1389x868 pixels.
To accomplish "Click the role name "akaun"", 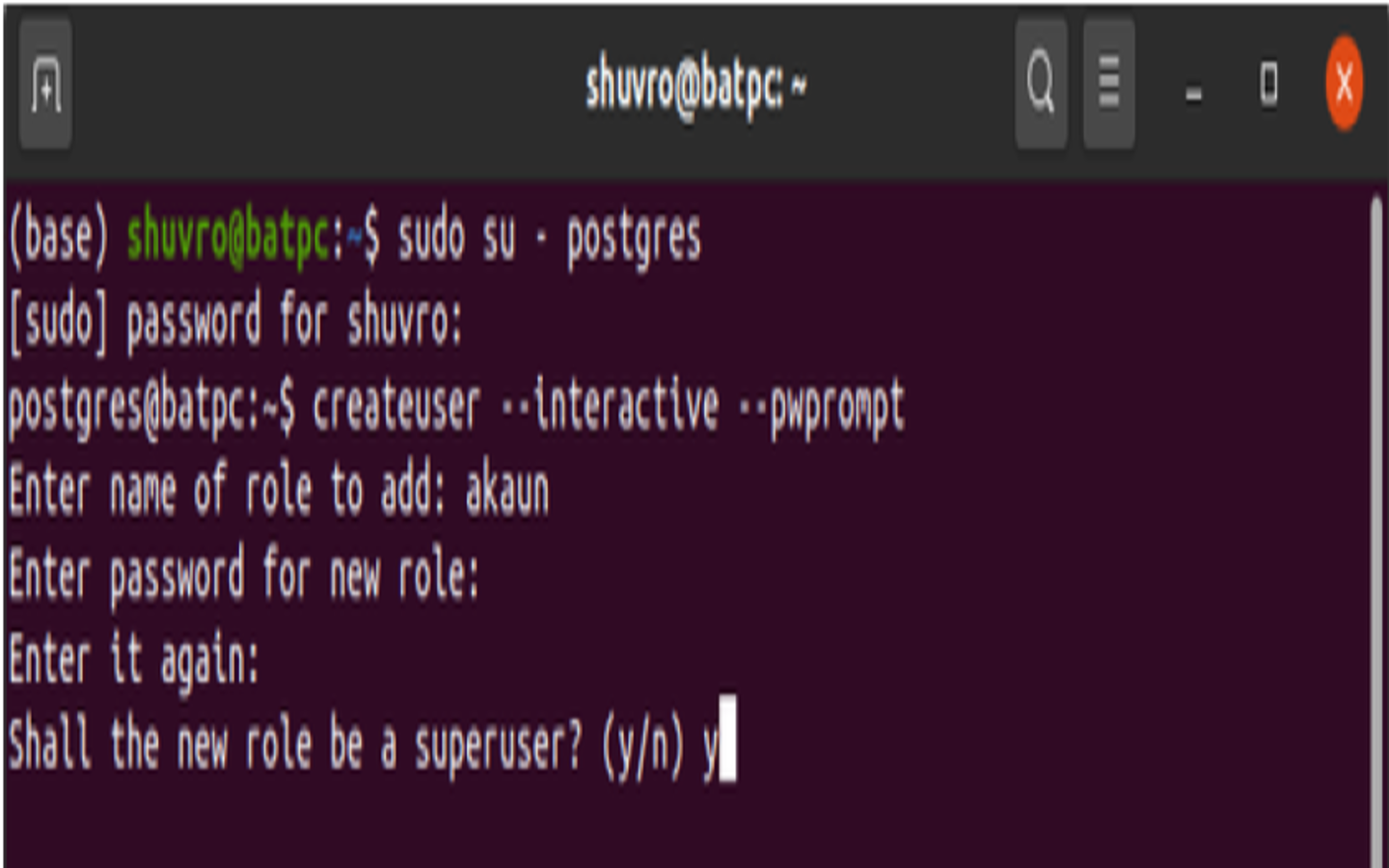I will (507, 492).
